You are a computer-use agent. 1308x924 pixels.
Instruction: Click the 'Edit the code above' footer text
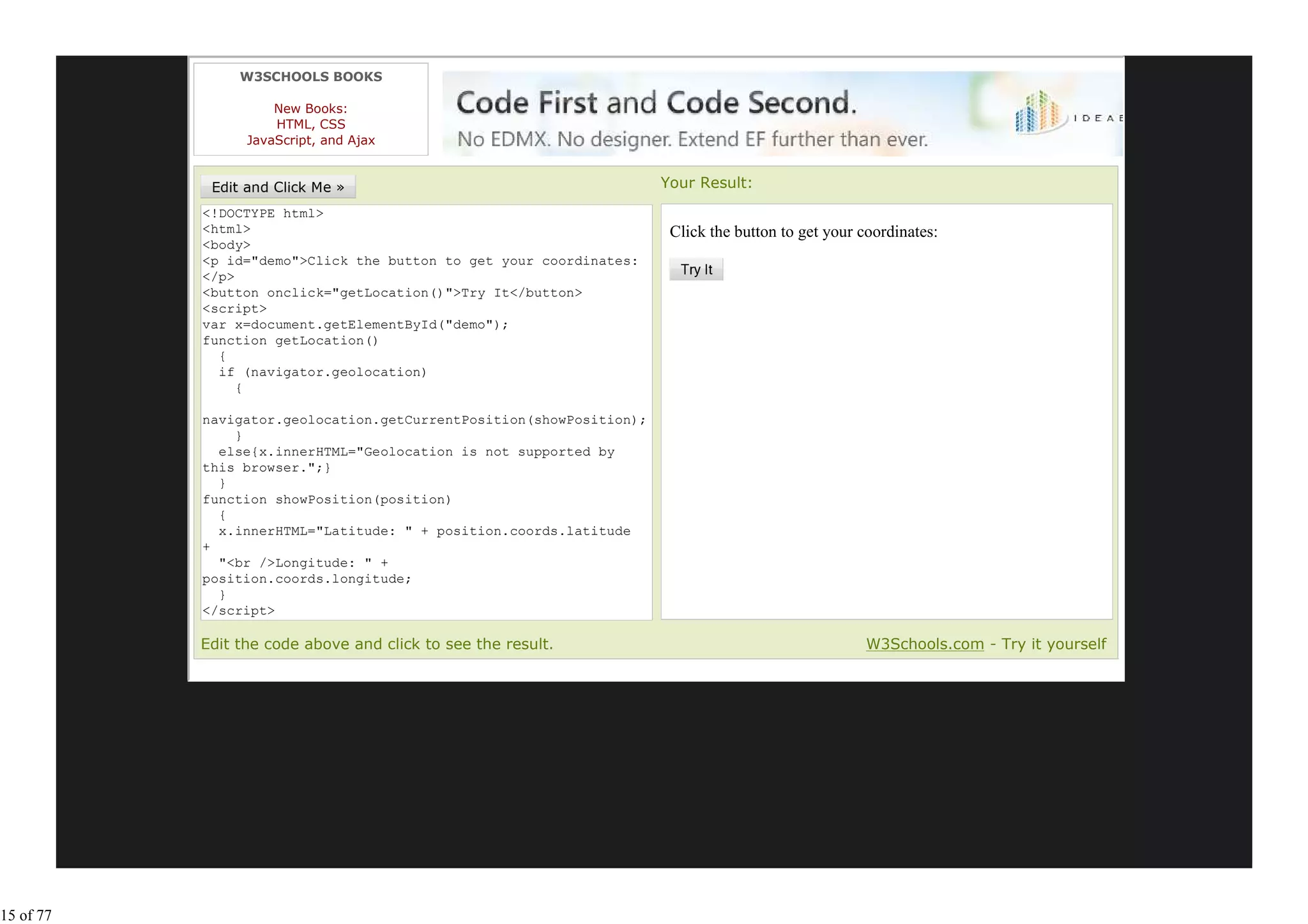click(377, 644)
